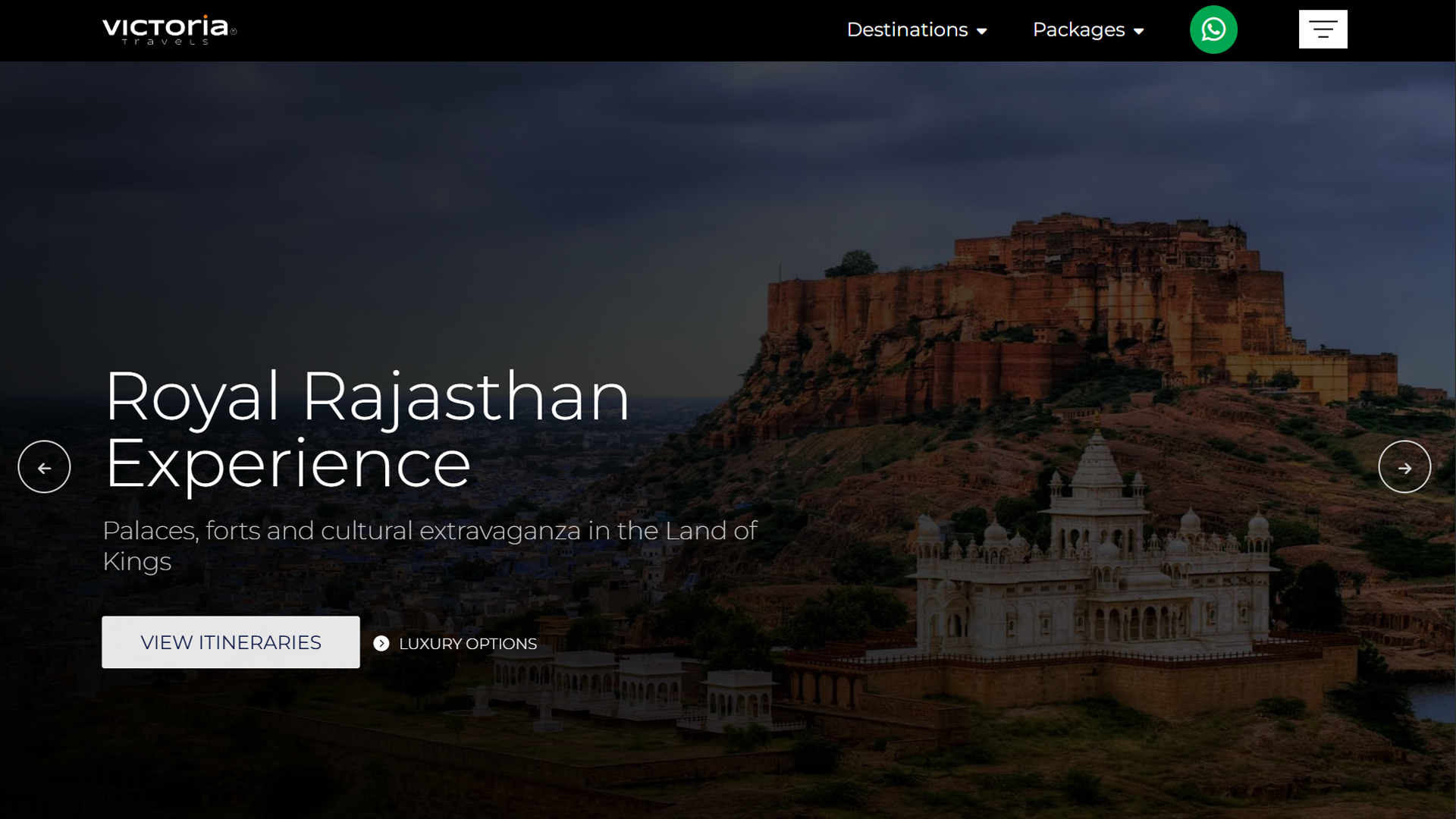Click the Victoria Travels logo

(x=168, y=30)
